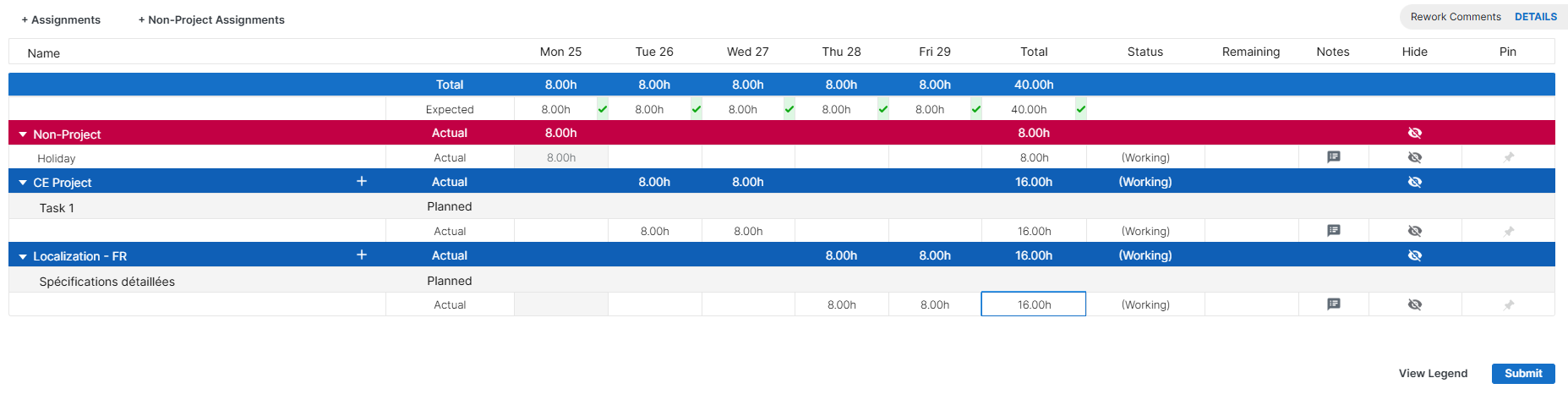The image size is (1568, 400).
Task: Hide the Holiday row
Action: pyautogui.click(x=1414, y=157)
